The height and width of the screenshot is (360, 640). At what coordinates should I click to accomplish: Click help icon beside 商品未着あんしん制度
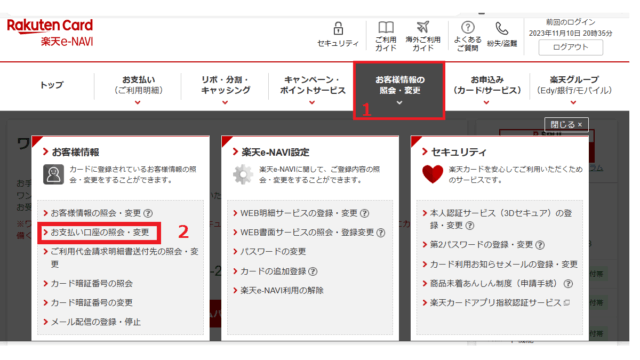coord(568,284)
